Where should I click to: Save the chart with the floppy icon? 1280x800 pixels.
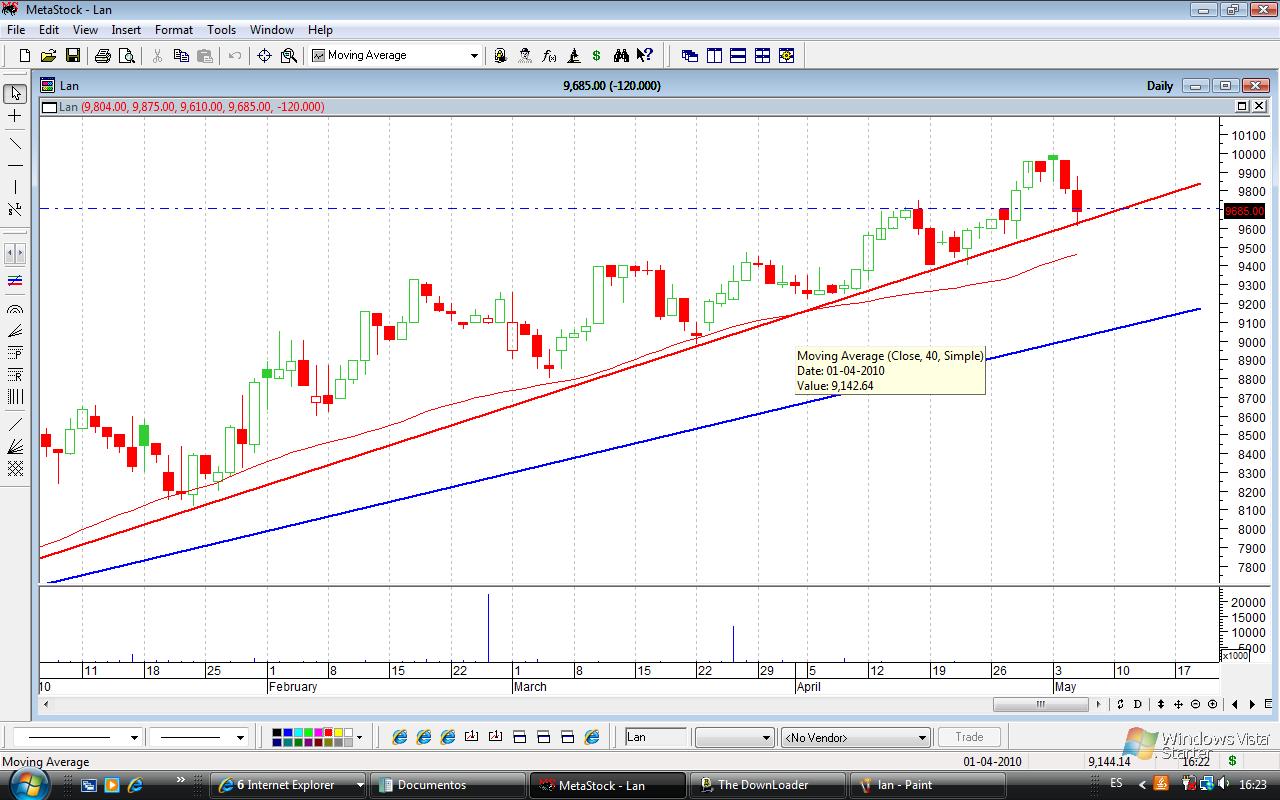pyautogui.click(x=73, y=56)
